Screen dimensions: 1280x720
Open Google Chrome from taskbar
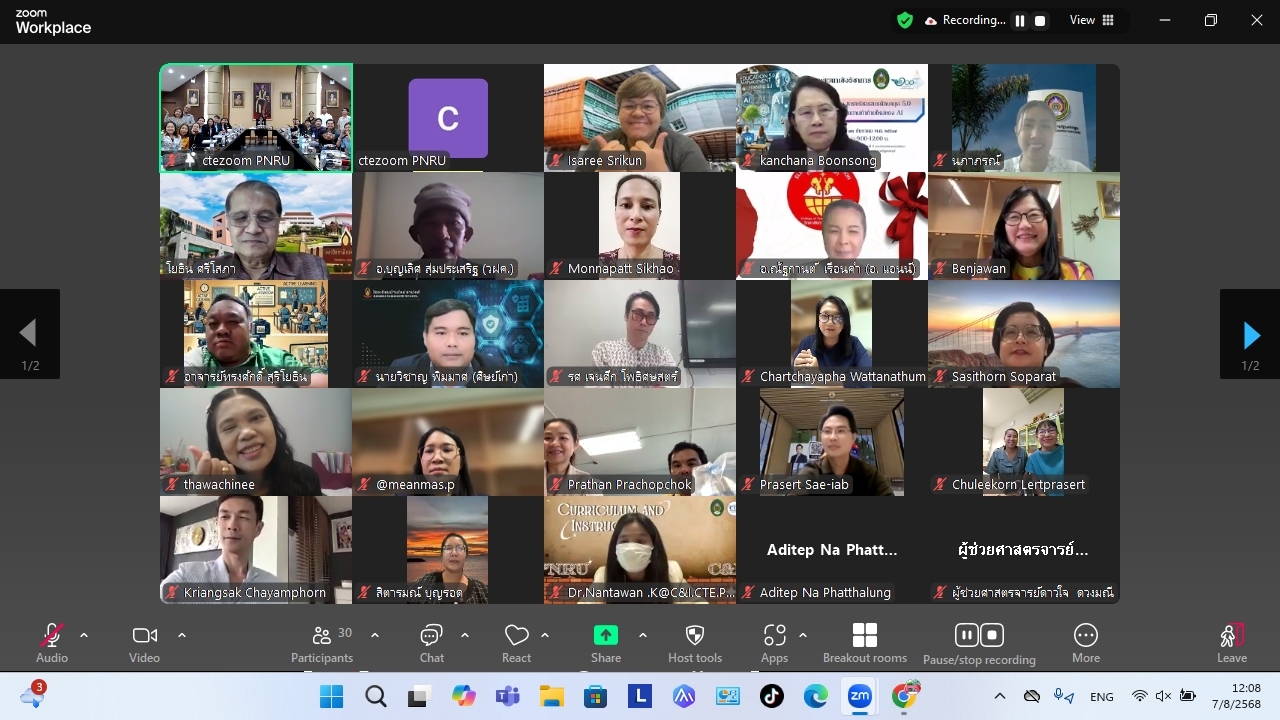click(905, 696)
